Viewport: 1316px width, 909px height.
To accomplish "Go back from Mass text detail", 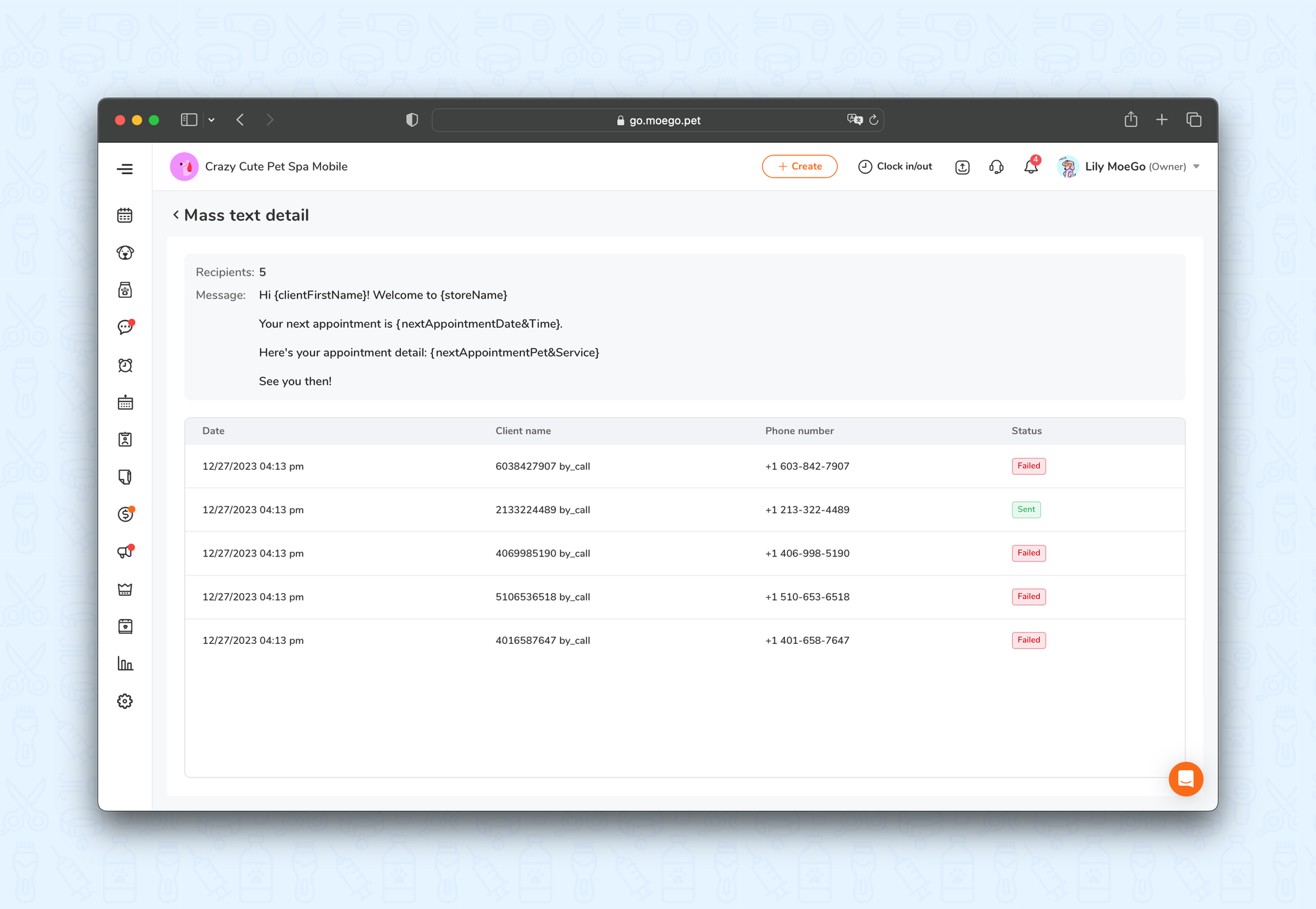I will point(176,215).
